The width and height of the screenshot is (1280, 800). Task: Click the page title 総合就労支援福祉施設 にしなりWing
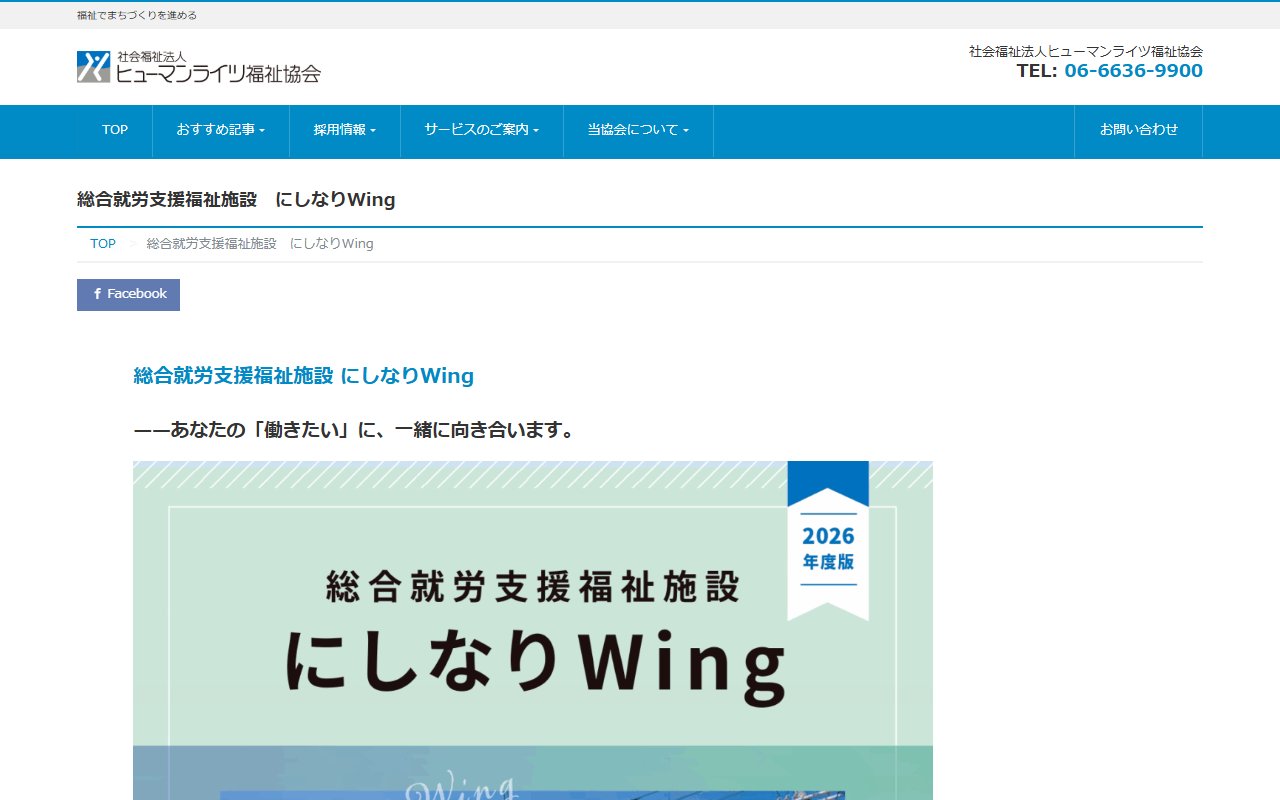(236, 200)
